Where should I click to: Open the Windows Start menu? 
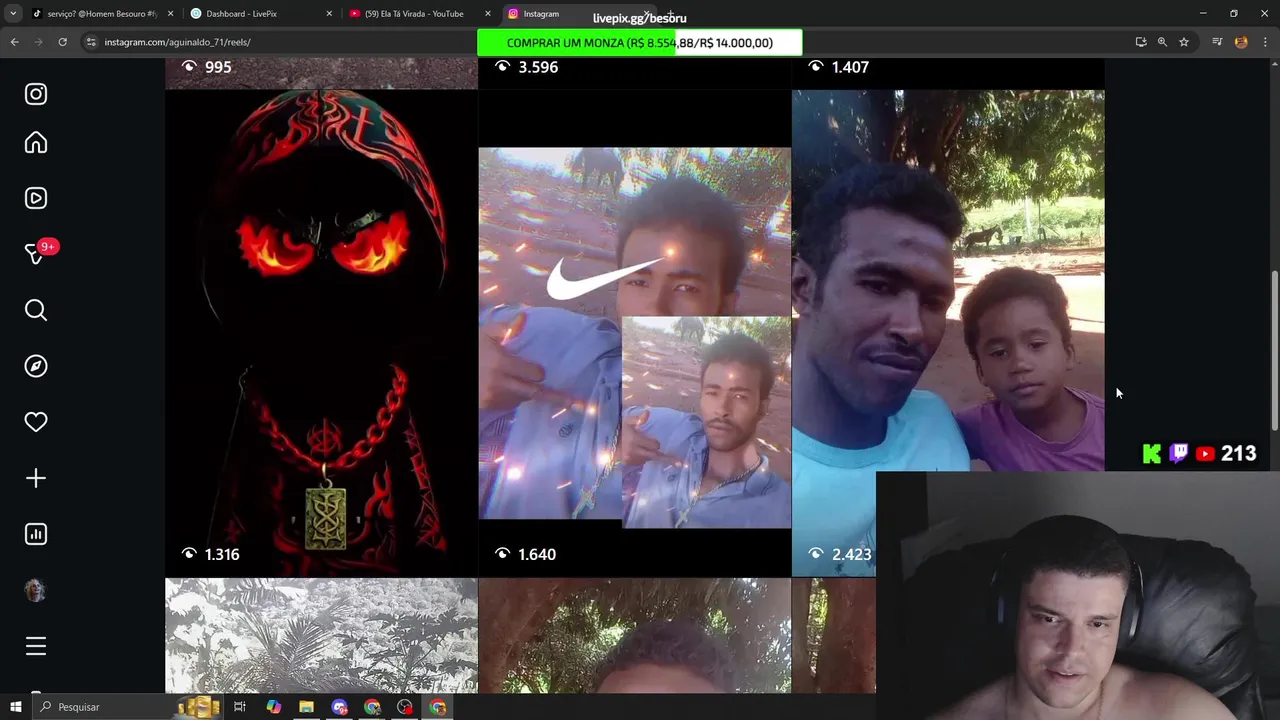[15, 707]
